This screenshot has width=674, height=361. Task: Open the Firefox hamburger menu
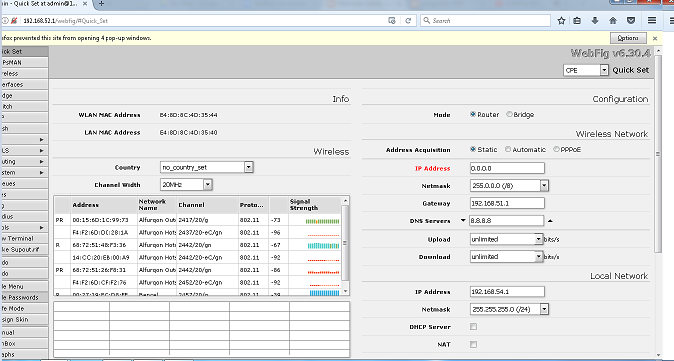pos(652,21)
